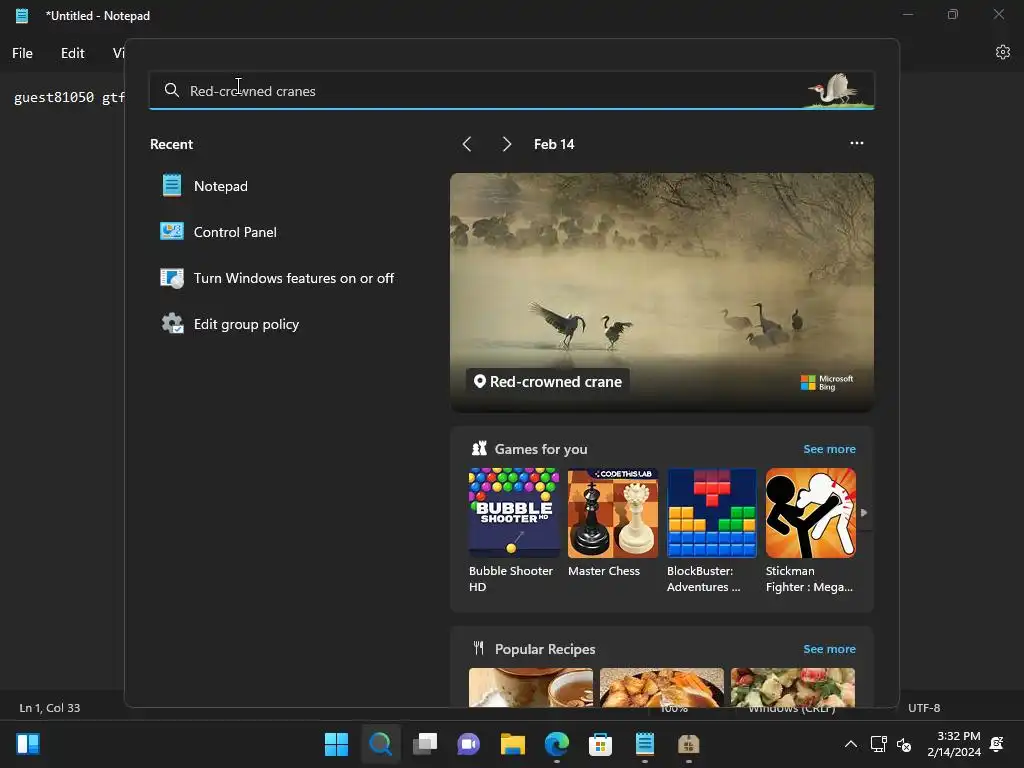Click the muted volume tray icon
1024x768 pixels.
(904, 744)
